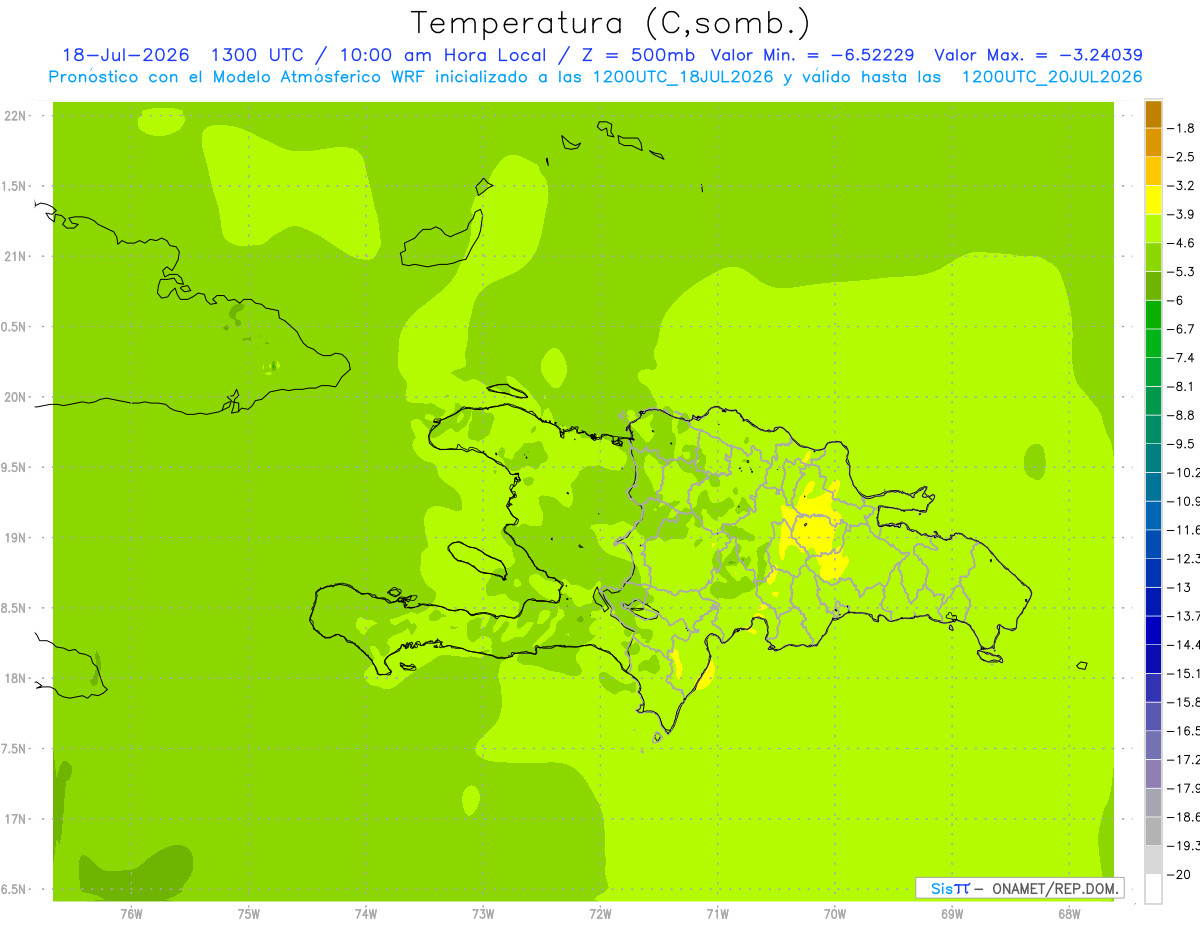Click the '17N' latitude axis label
Image resolution: width=1200 pixels, height=927 pixels.
17,820
